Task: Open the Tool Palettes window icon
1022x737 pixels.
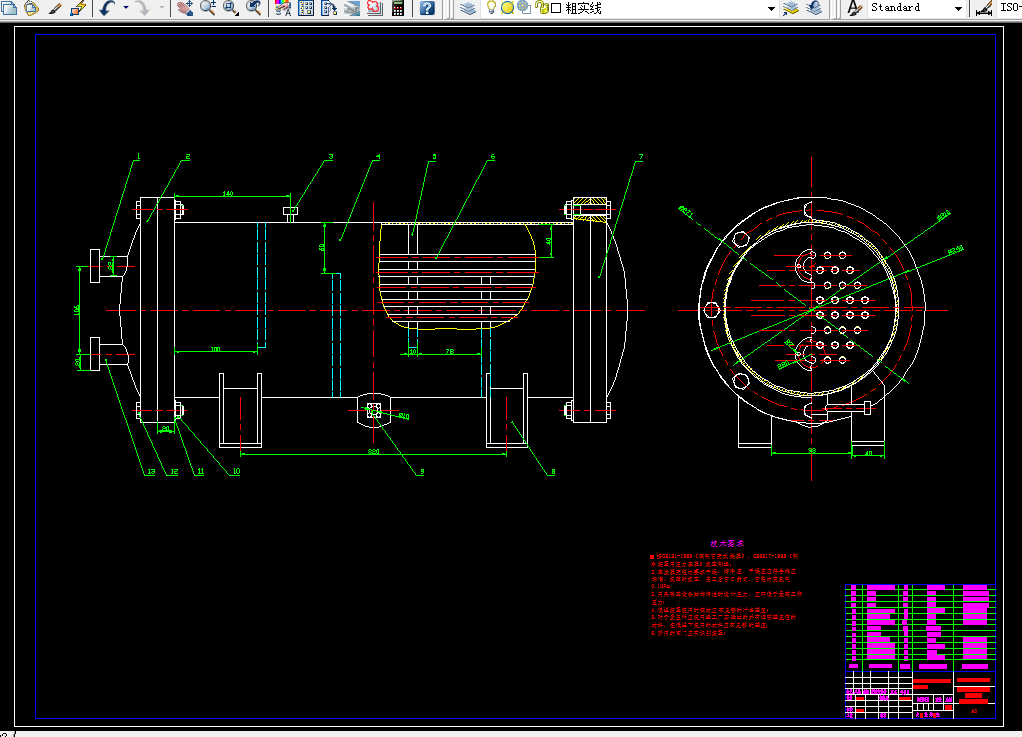Action: pos(329,8)
